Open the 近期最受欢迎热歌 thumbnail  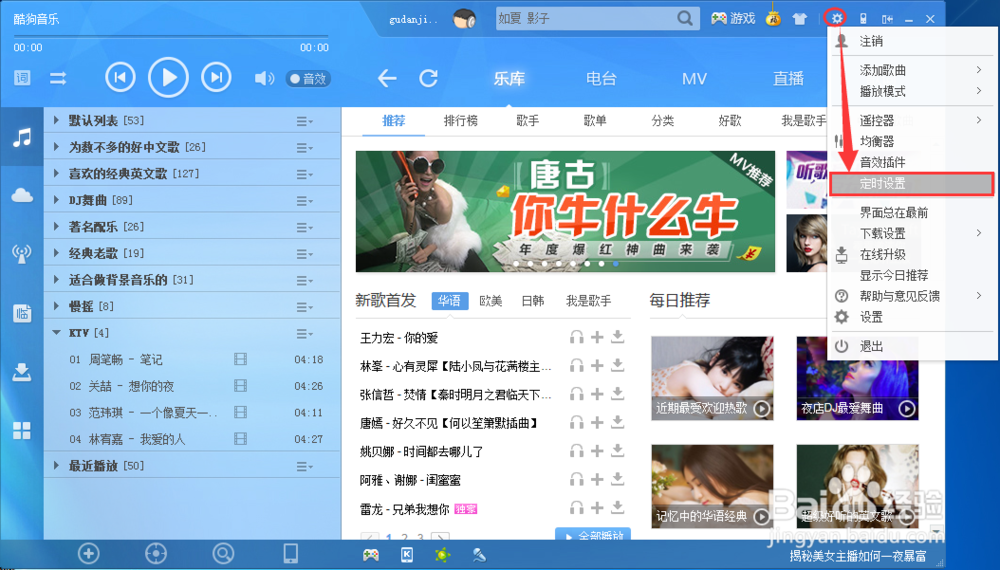712,378
